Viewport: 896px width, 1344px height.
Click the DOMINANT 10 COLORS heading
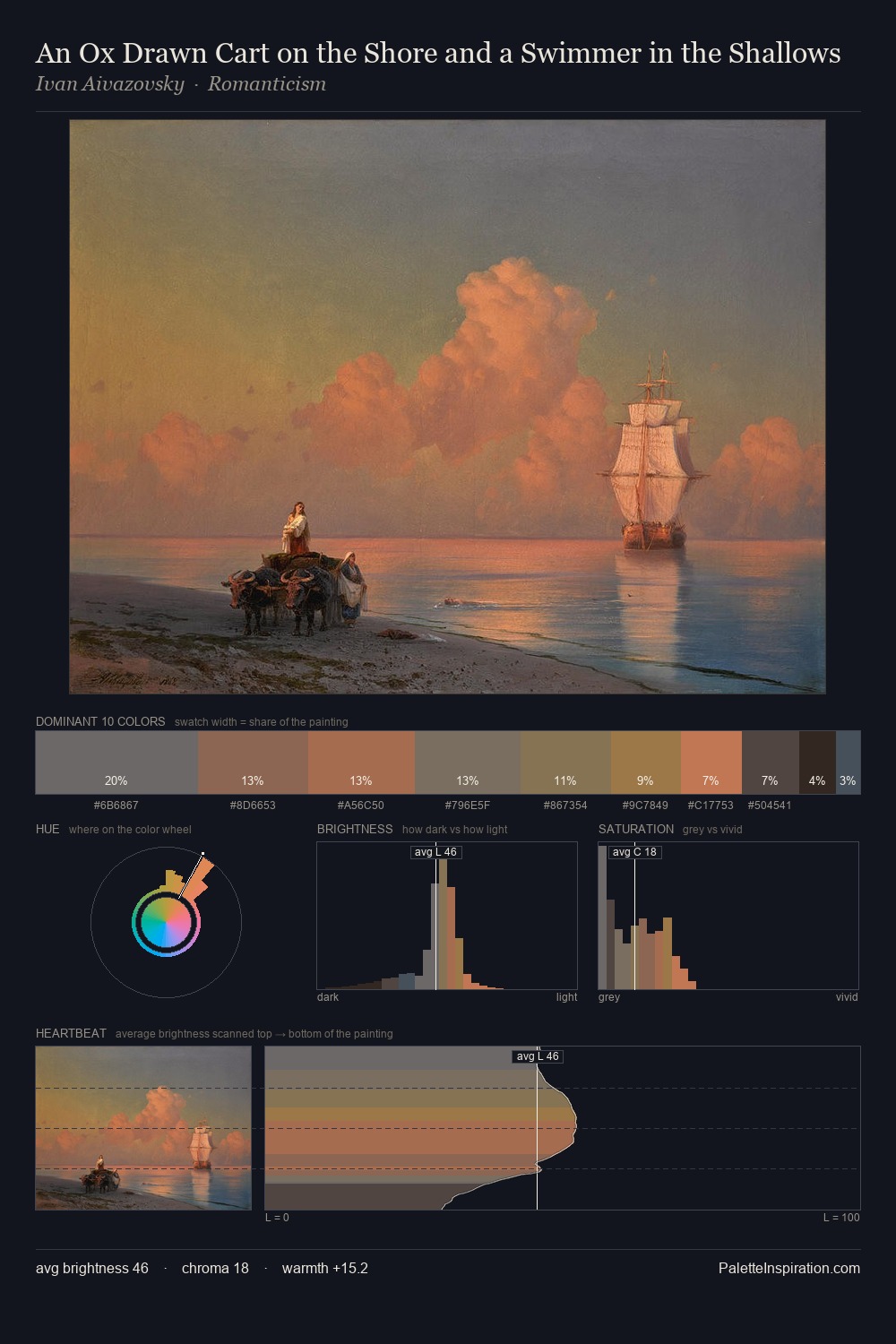point(100,721)
